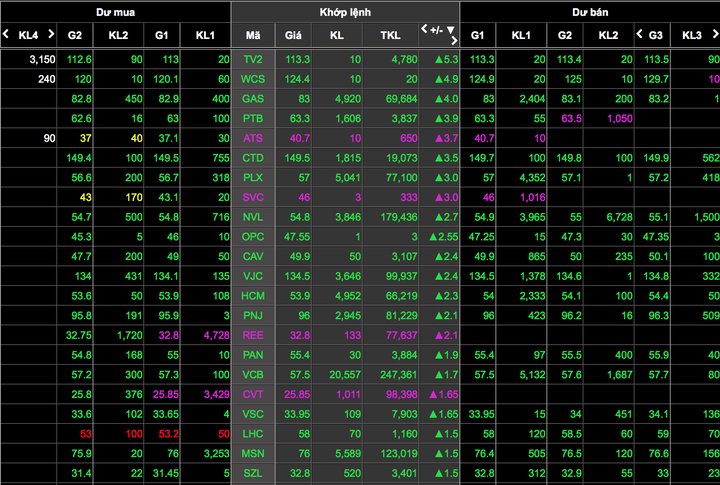Click the Dư bán section header
This screenshot has width=720, height=485.
click(590, 12)
